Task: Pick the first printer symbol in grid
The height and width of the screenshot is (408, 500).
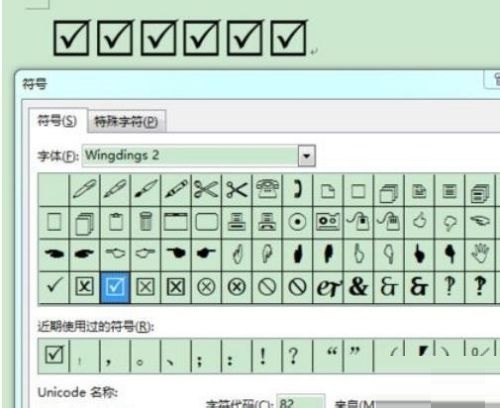Action: click(237, 222)
